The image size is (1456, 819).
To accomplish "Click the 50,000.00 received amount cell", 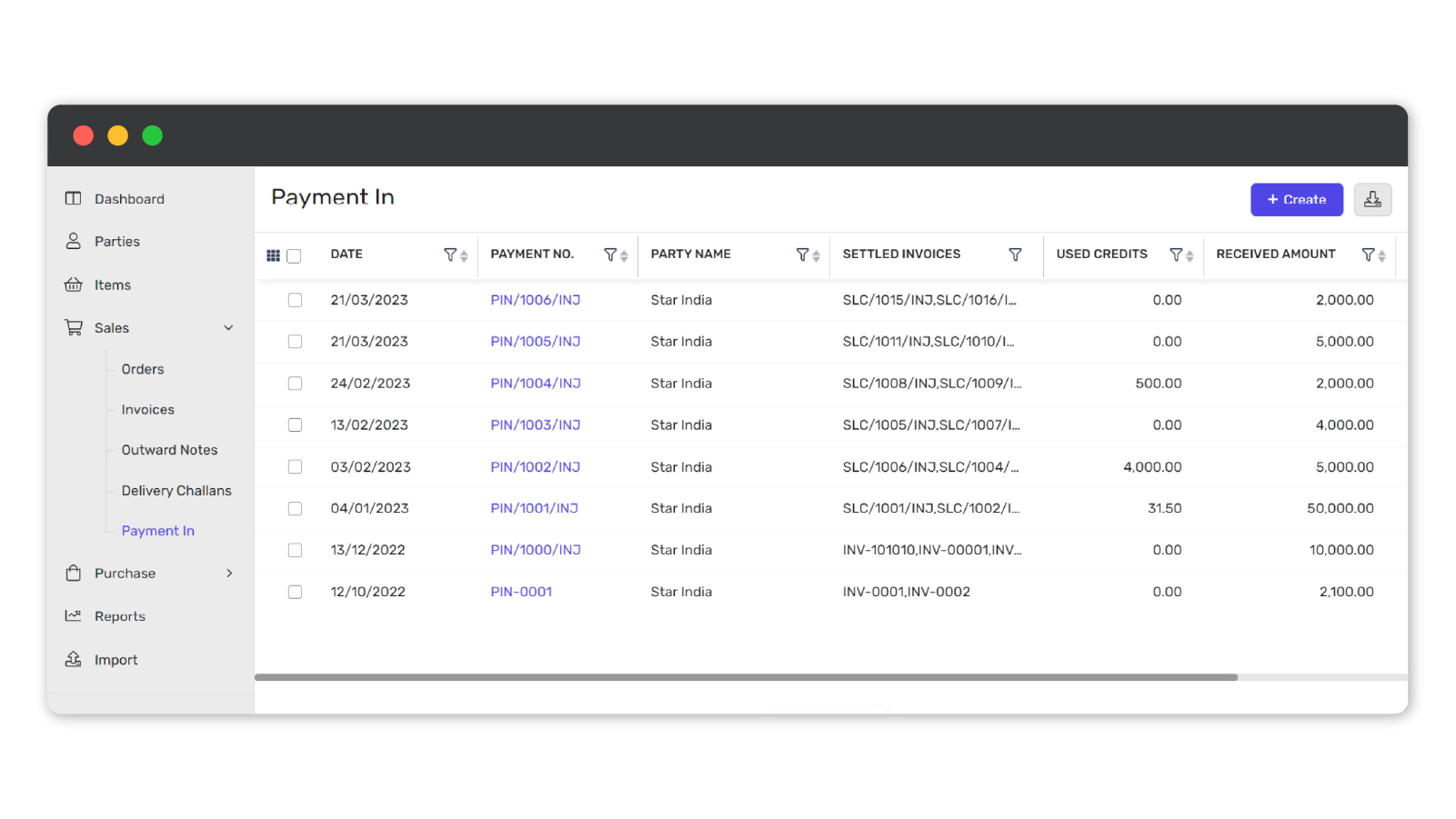I will pyautogui.click(x=1341, y=508).
